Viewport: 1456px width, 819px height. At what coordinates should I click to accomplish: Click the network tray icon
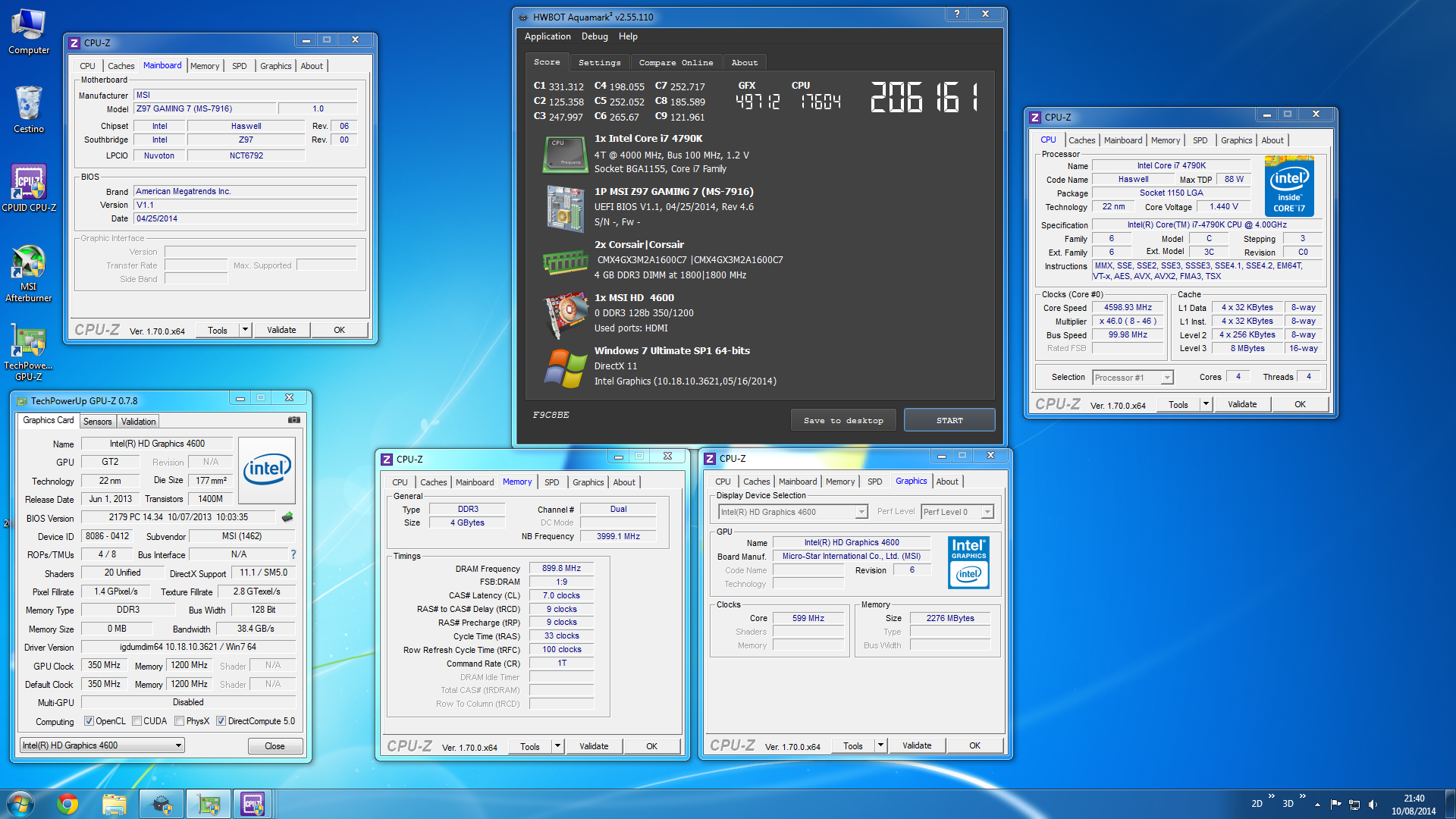coord(1354,805)
